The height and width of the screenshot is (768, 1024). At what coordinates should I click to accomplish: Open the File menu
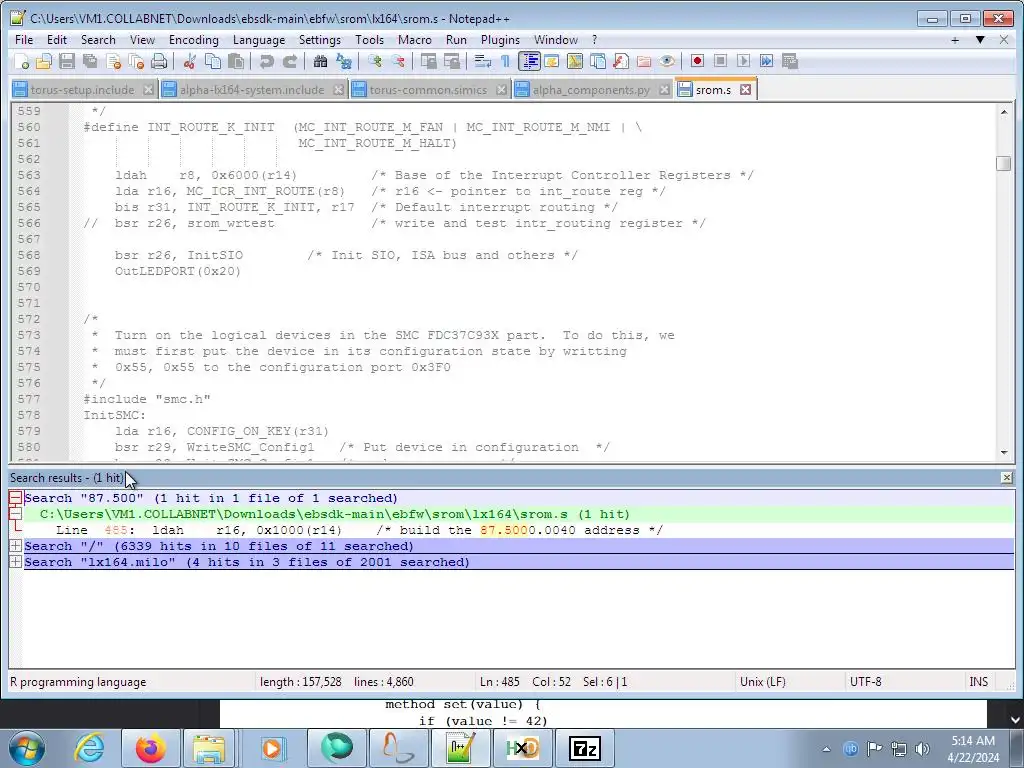(x=24, y=40)
